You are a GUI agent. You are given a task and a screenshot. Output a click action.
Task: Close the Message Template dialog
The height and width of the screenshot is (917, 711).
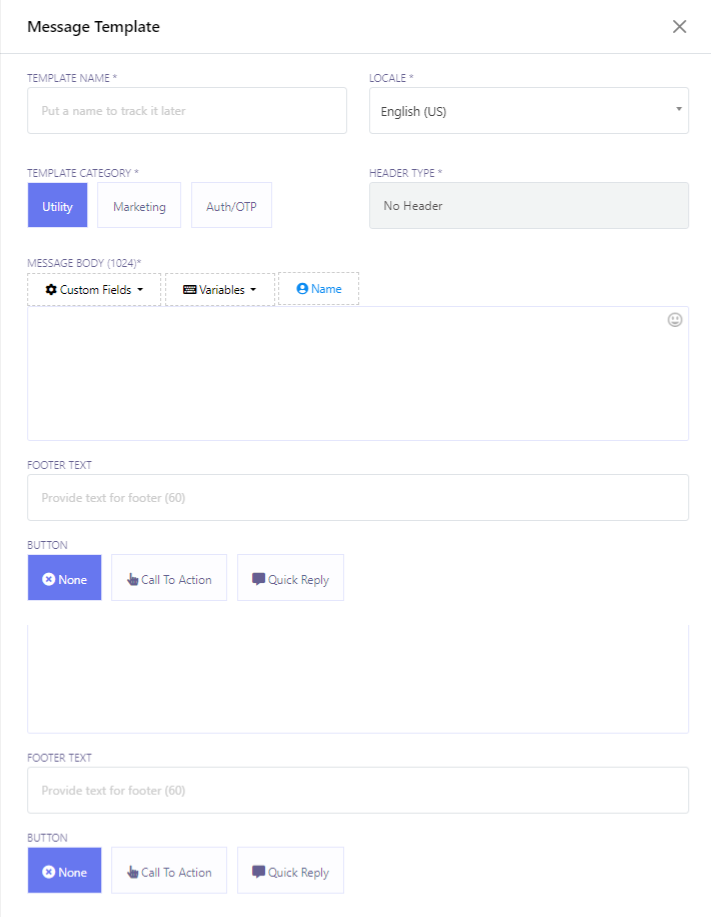[679, 27]
